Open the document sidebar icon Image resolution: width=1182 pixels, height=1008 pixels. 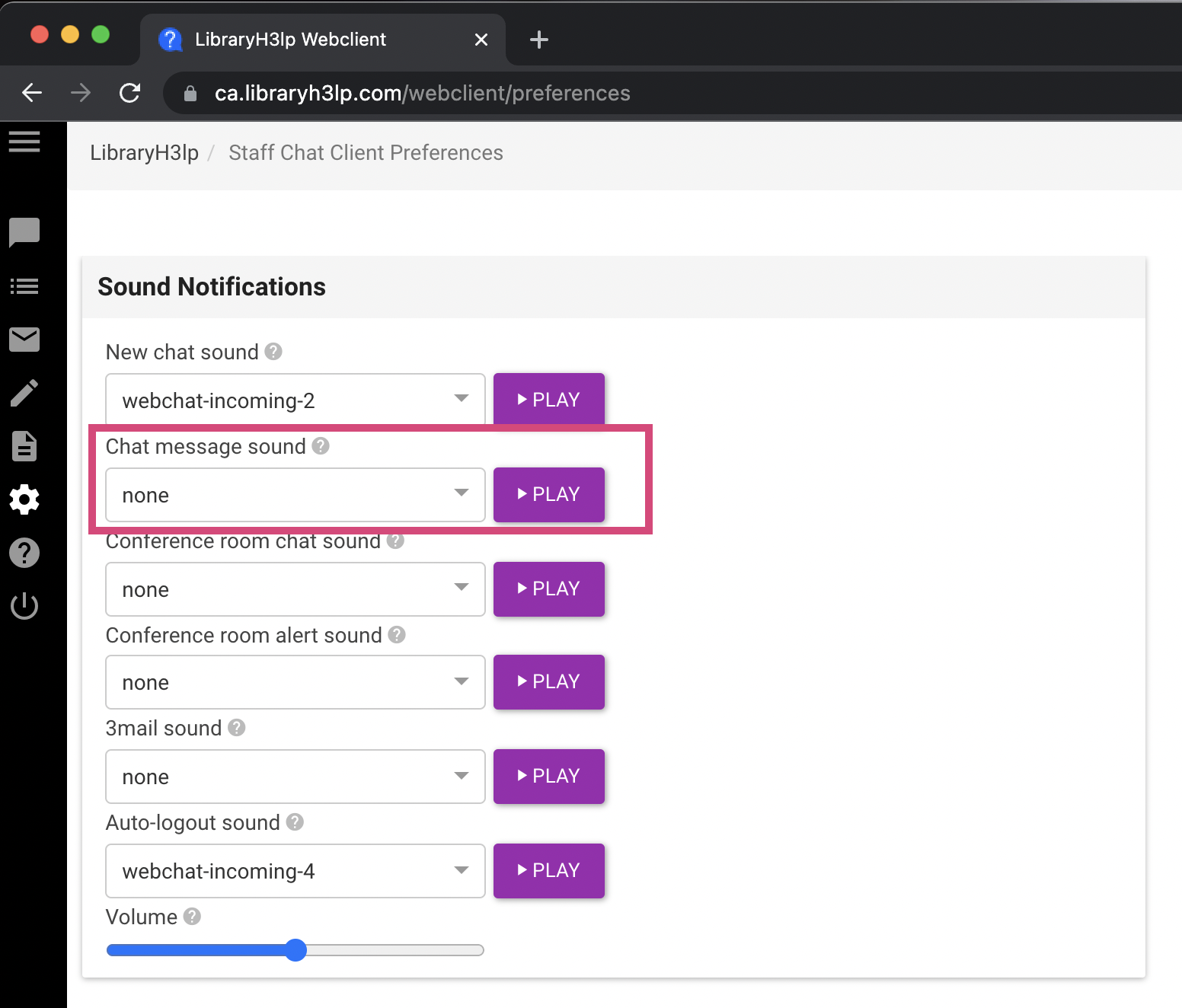point(24,446)
